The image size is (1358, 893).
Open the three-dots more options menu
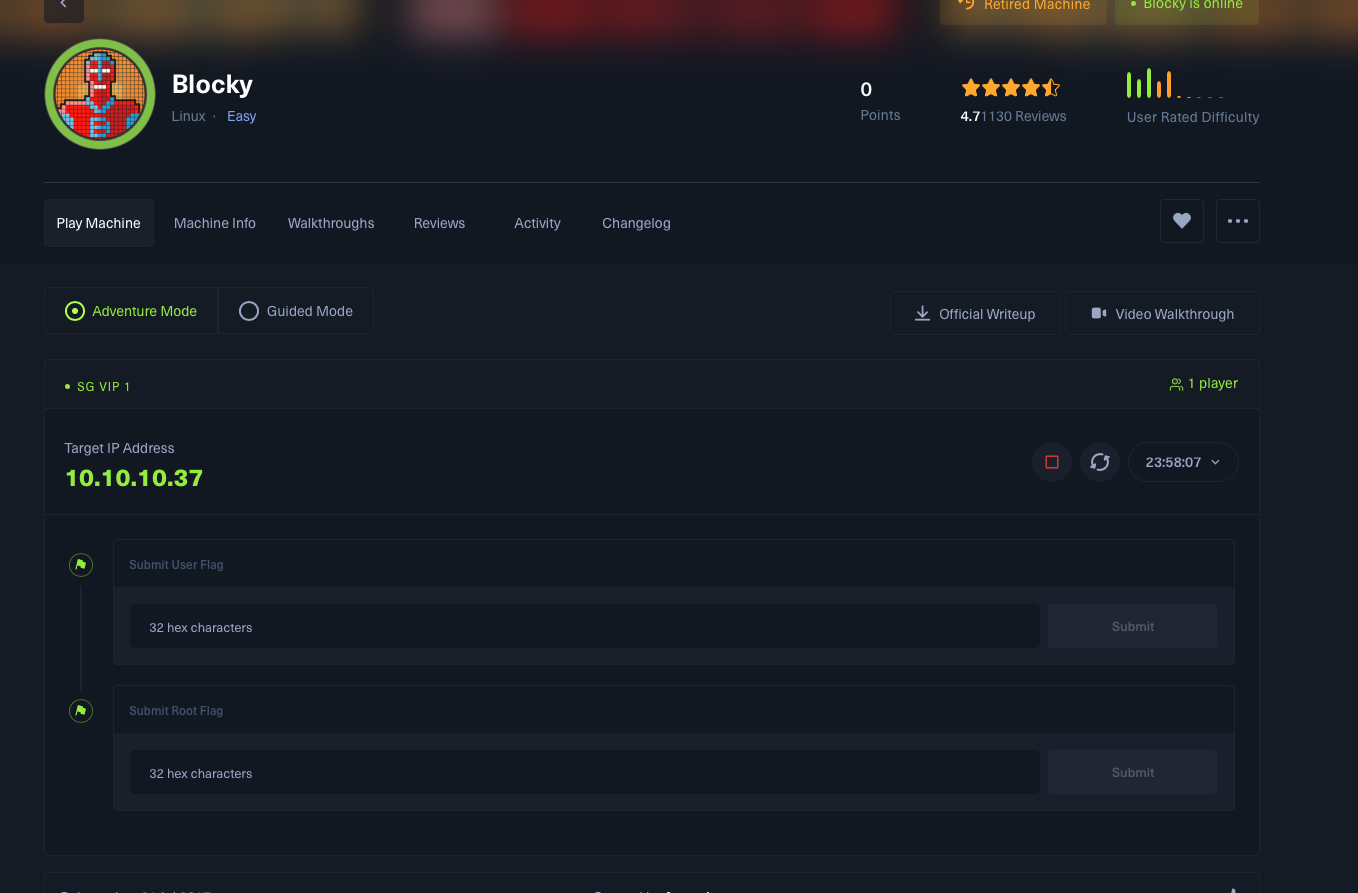click(1237, 221)
